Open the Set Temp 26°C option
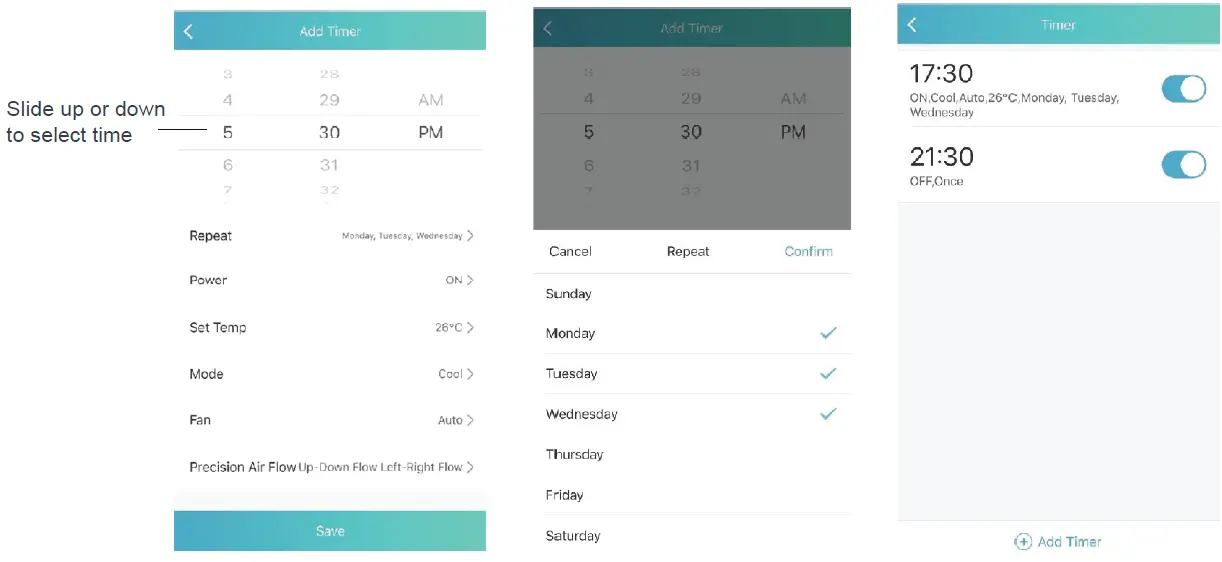1222x562 pixels. [330, 327]
